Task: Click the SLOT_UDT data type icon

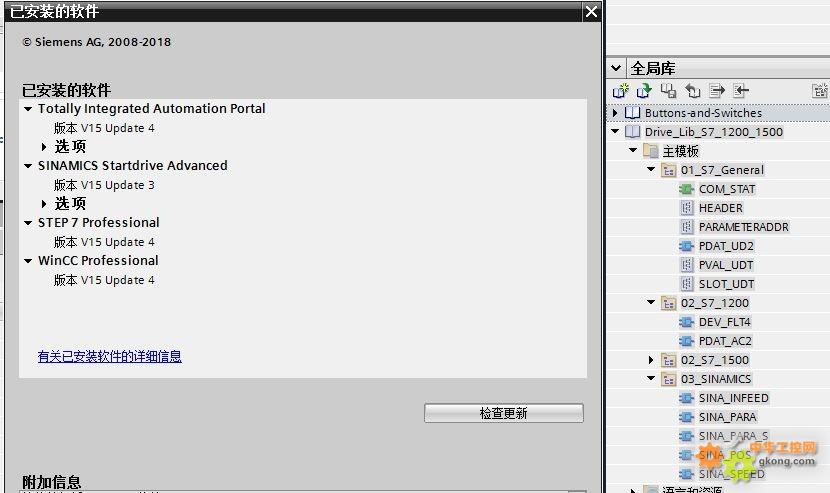Action: (686, 284)
